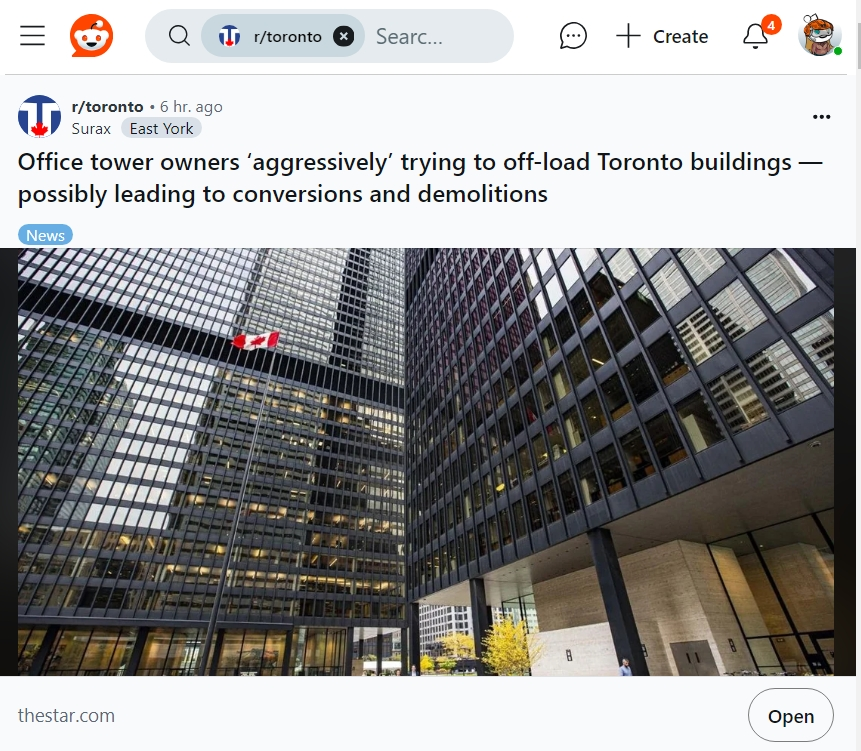This screenshot has width=861, height=751.
Task: Click the Open article button
Action: click(791, 716)
